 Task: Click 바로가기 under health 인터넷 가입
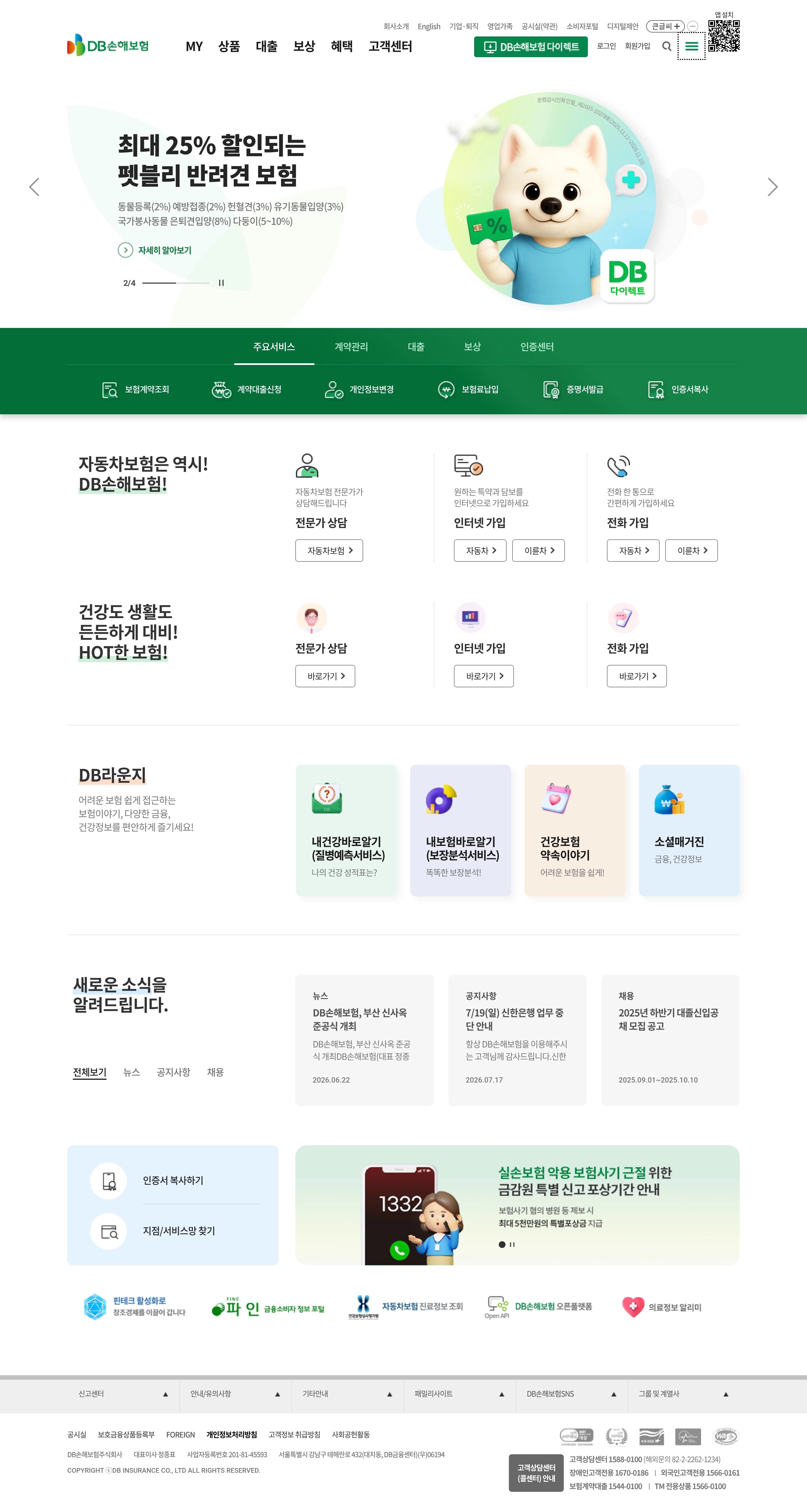tap(484, 676)
